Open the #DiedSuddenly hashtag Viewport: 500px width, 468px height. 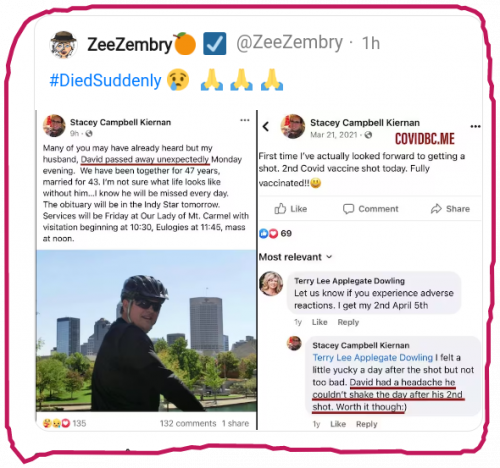pos(105,81)
